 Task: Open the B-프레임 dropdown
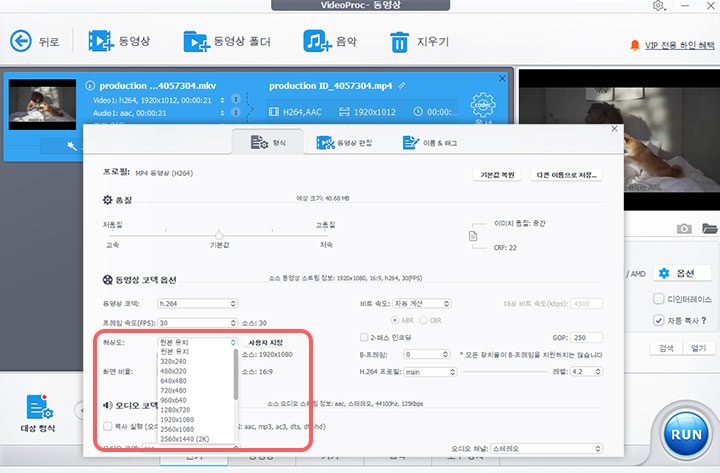(427, 355)
